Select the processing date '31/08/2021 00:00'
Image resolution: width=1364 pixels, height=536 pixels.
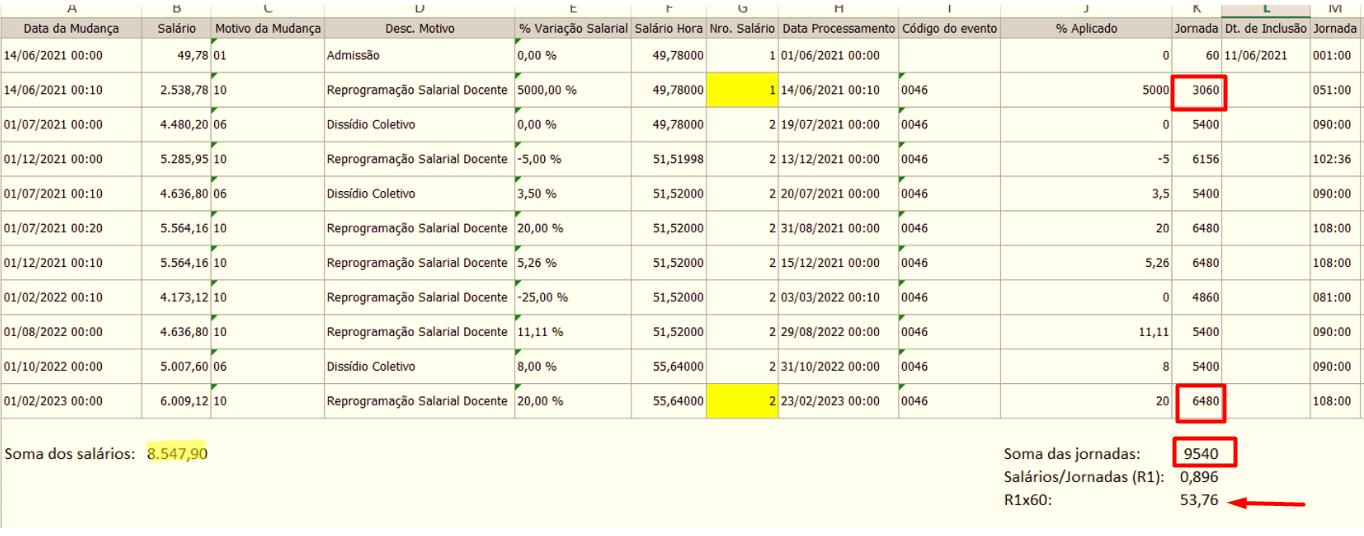[x=838, y=228]
